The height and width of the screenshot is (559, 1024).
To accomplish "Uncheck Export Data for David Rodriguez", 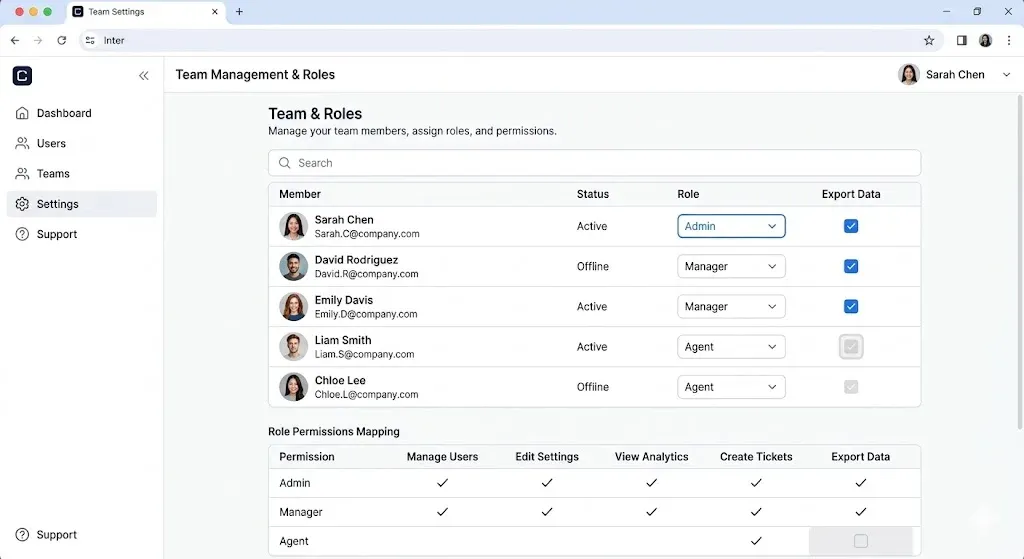I will pos(851,266).
